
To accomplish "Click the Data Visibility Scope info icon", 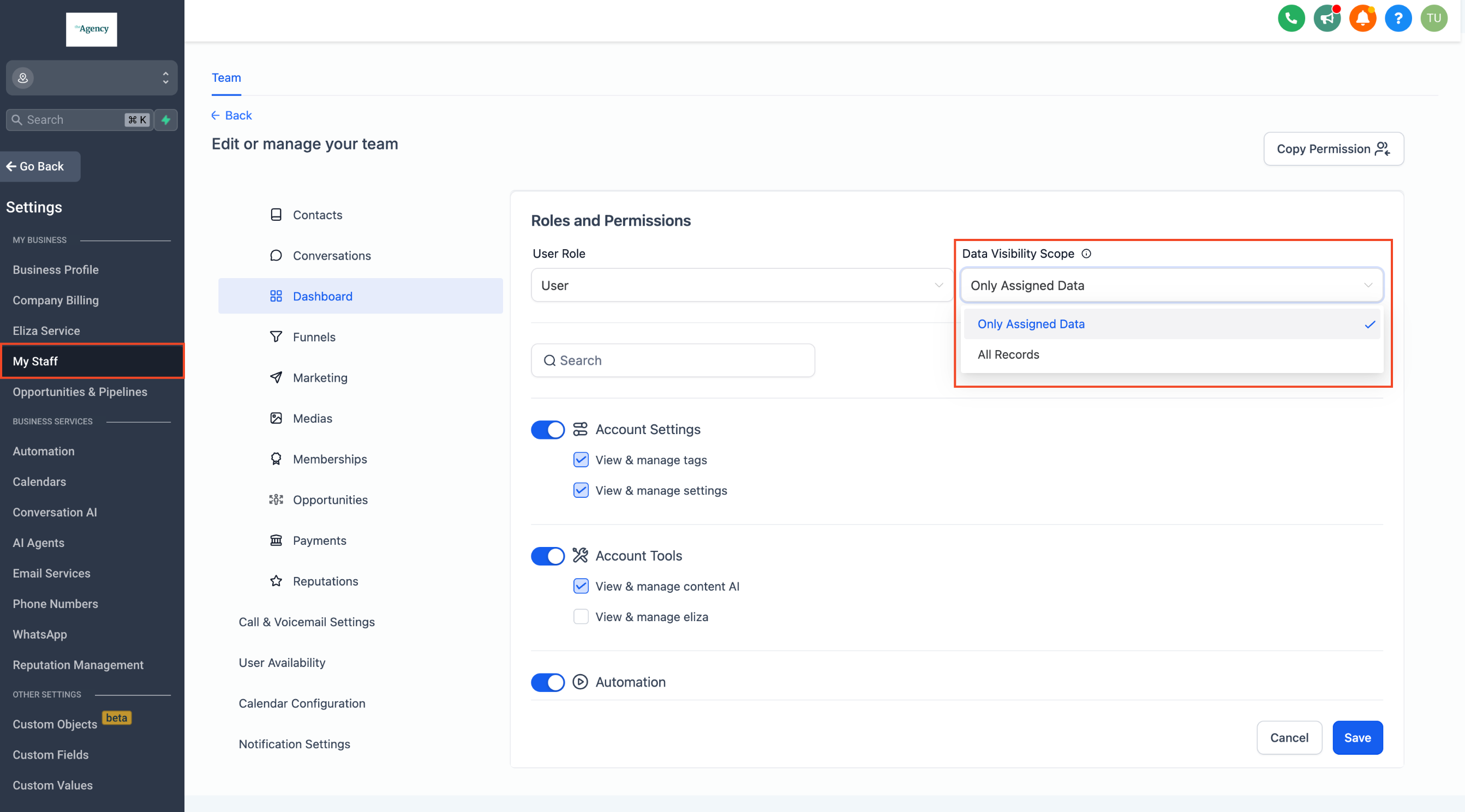I will 1086,254.
